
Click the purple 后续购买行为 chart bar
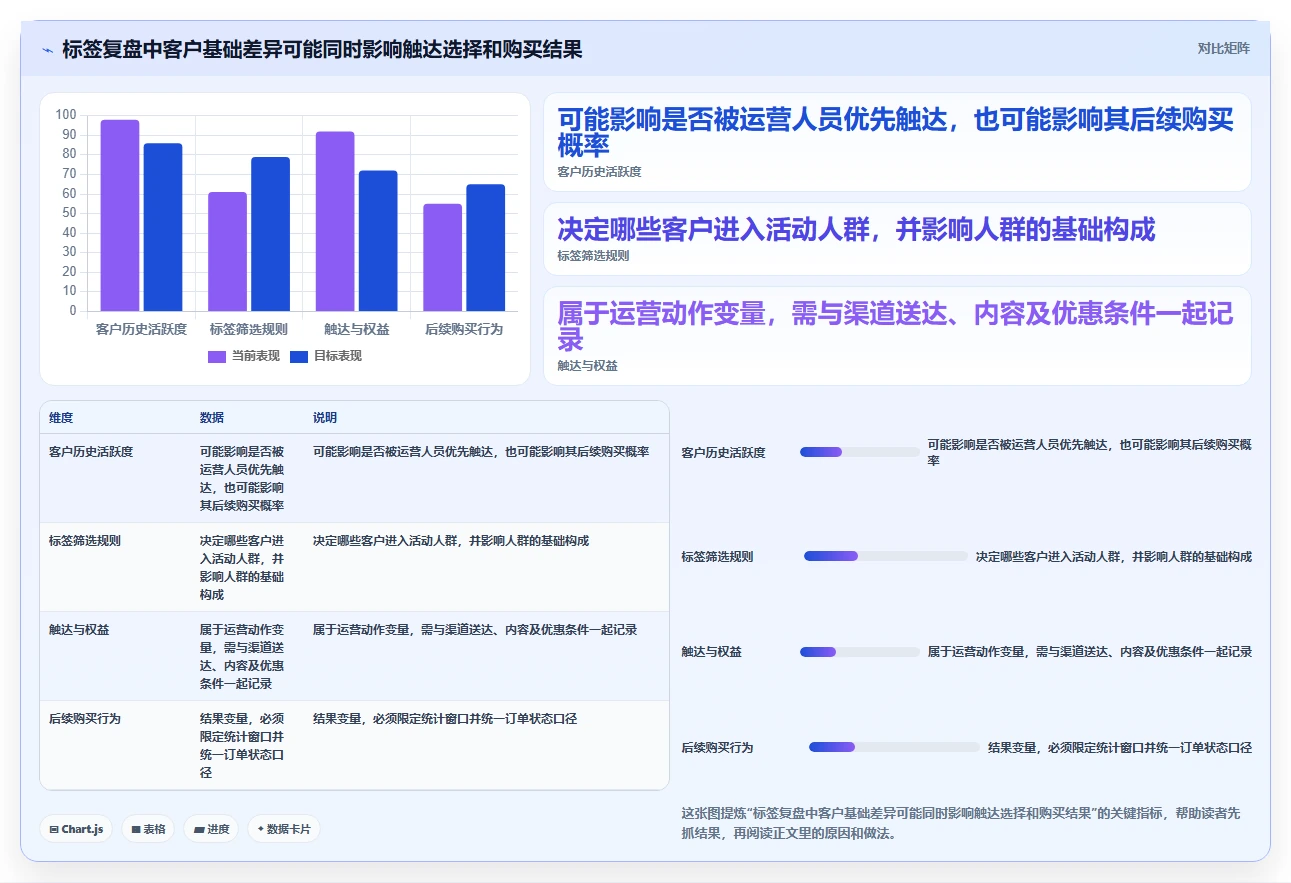(442, 257)
